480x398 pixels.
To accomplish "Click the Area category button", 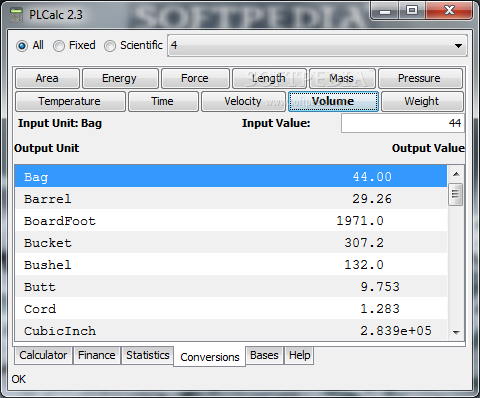I will click(47, 78).
